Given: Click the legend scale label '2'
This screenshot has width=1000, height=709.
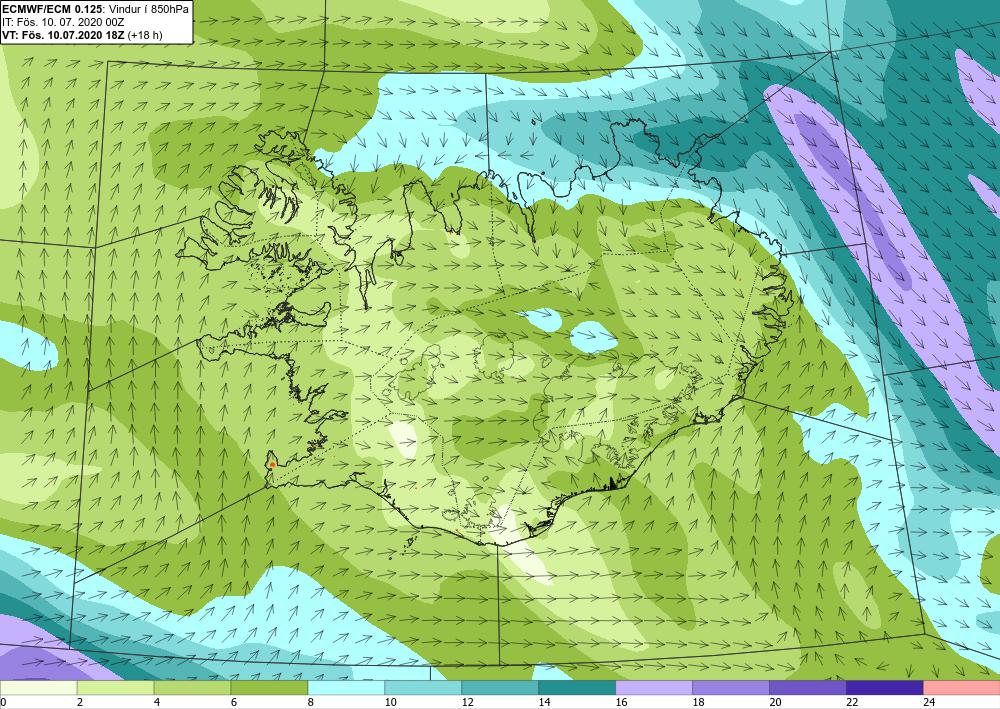Looking at the screenshot, I should point(80,702).
